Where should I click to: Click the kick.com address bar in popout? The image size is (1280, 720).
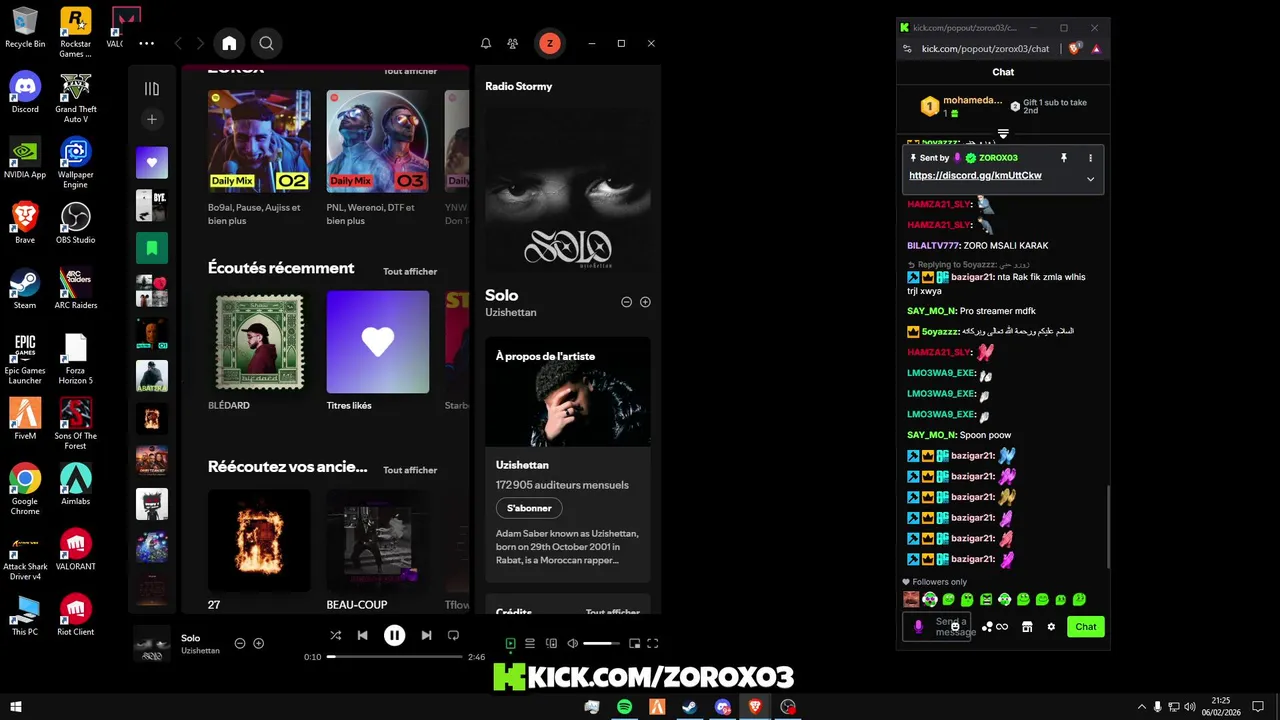(985, 48)
